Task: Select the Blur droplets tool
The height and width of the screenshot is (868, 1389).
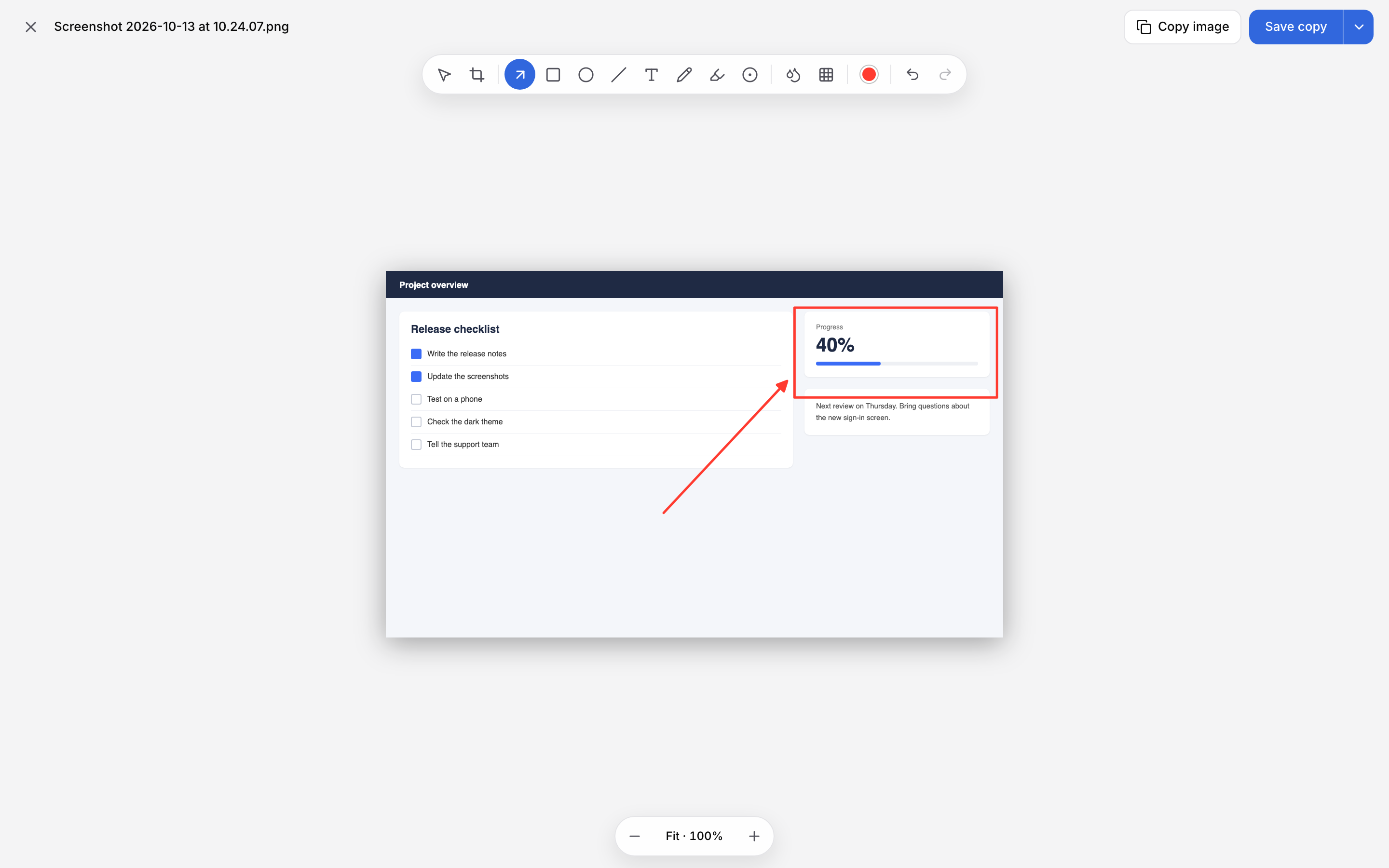Action: tap(793, 75)
